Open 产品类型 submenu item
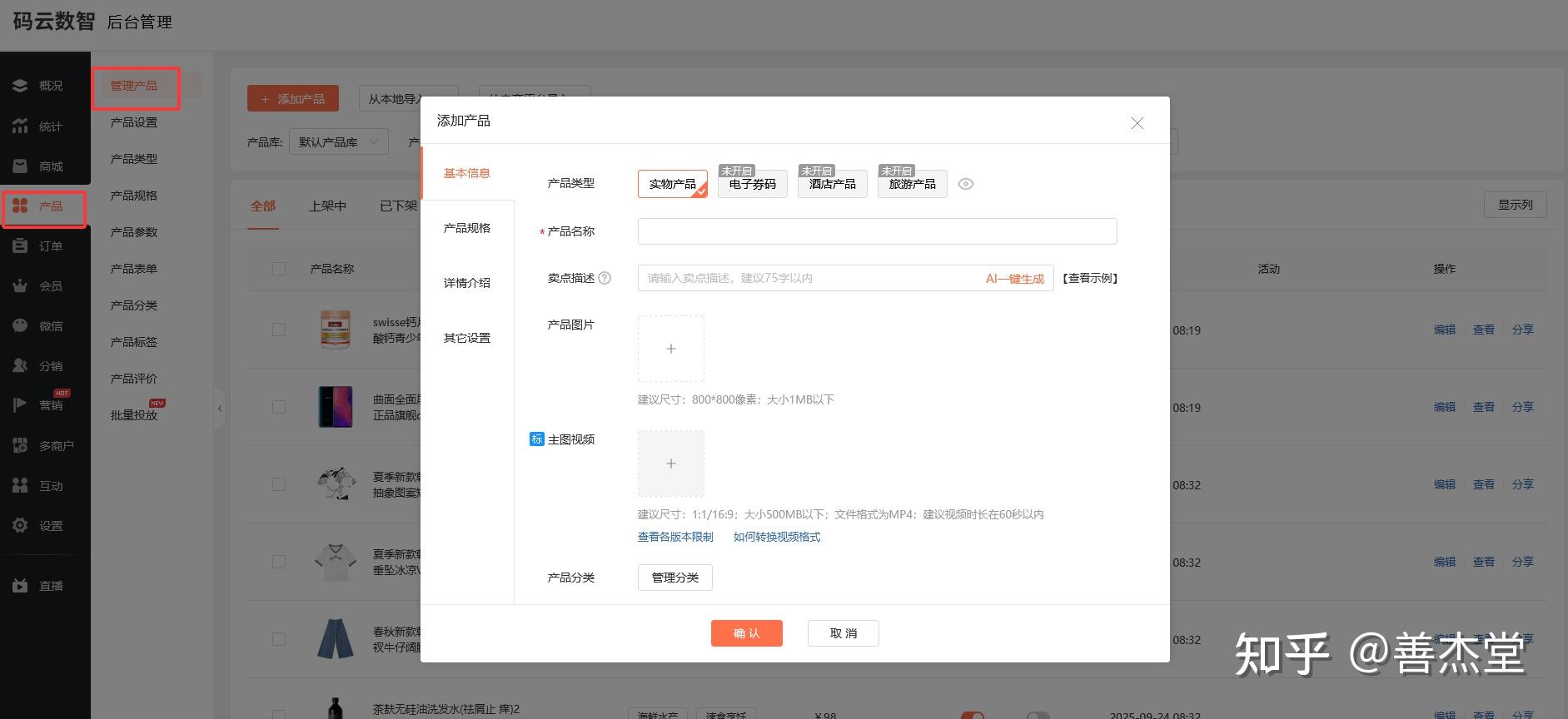The height and width of the screenshot is (719, 1568). [134, 159]
